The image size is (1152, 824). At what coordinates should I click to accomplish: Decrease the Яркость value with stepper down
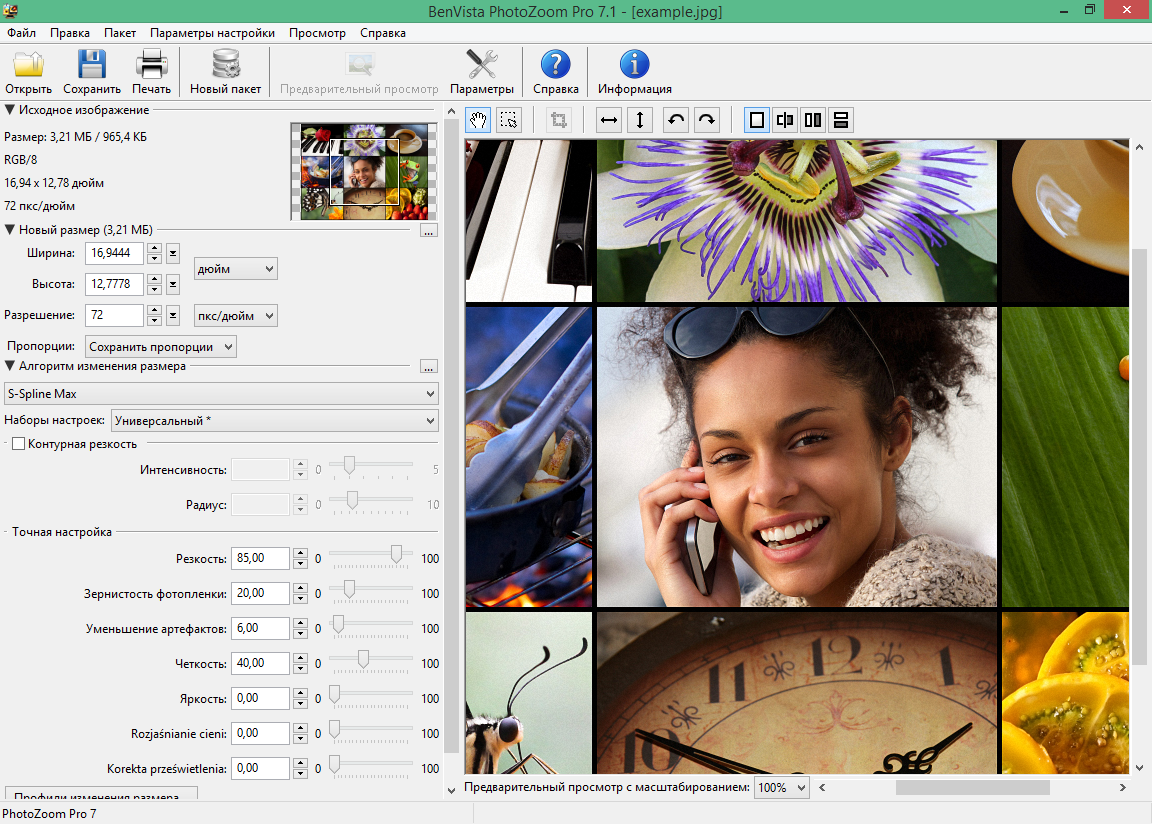point(300,704)
